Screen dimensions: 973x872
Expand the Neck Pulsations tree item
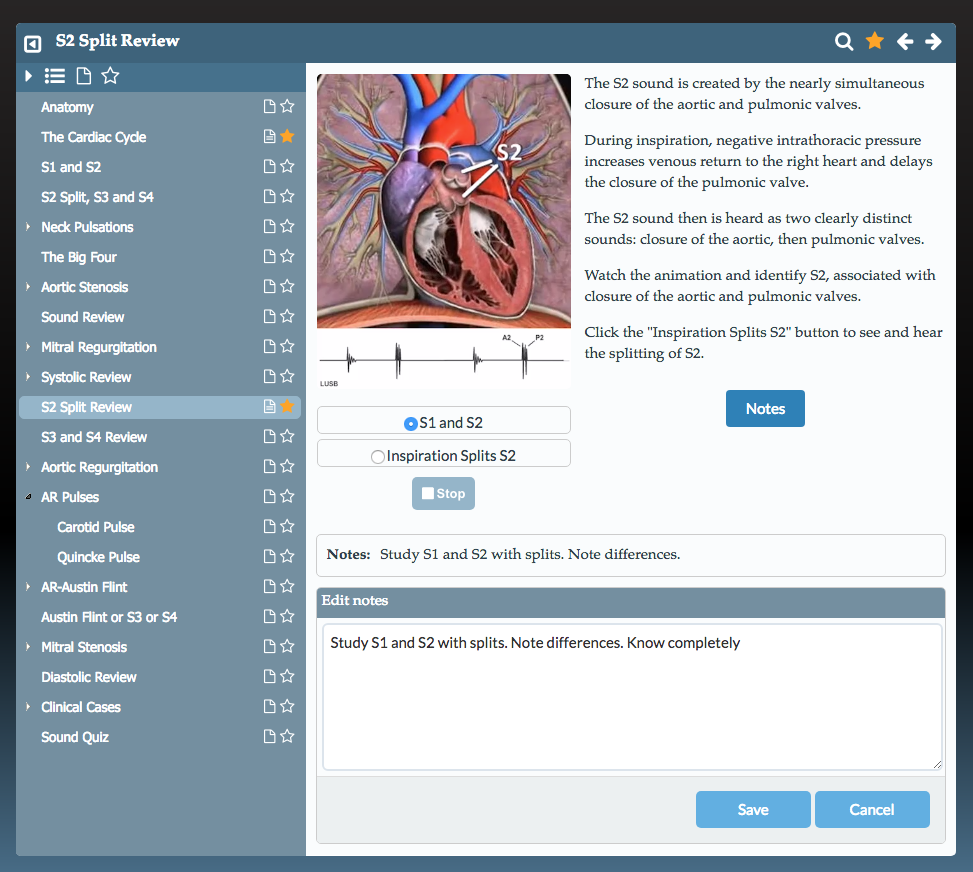coord(27,226)
